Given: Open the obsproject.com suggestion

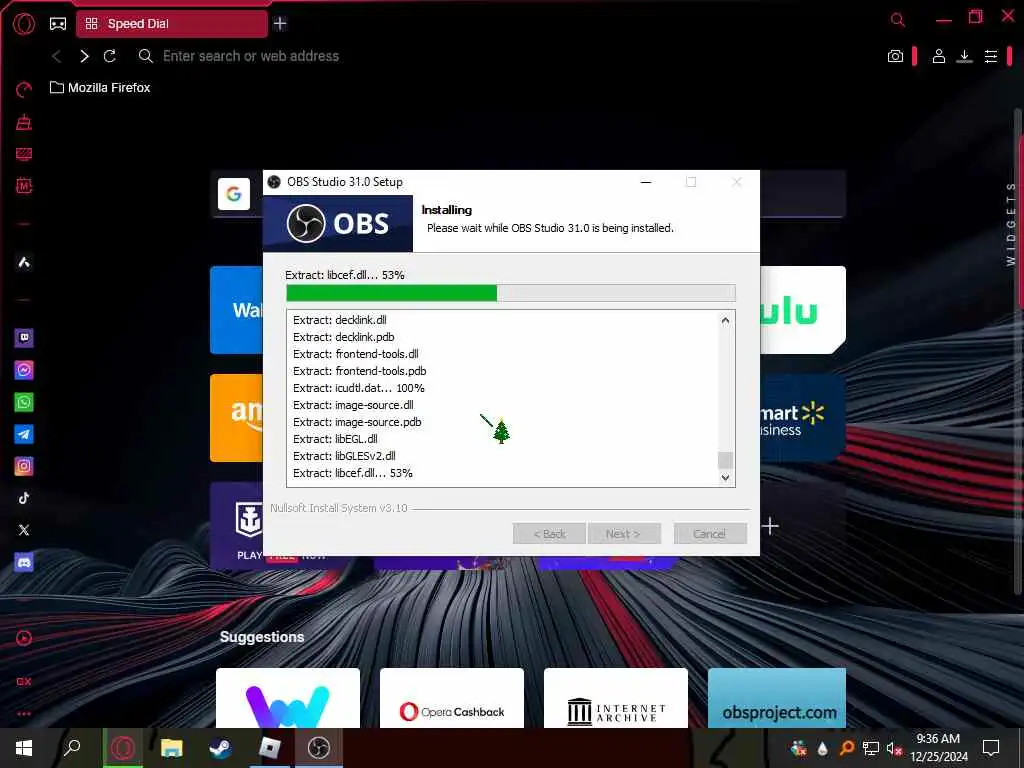Looking at the screenshot, I should tap(777, 697).
